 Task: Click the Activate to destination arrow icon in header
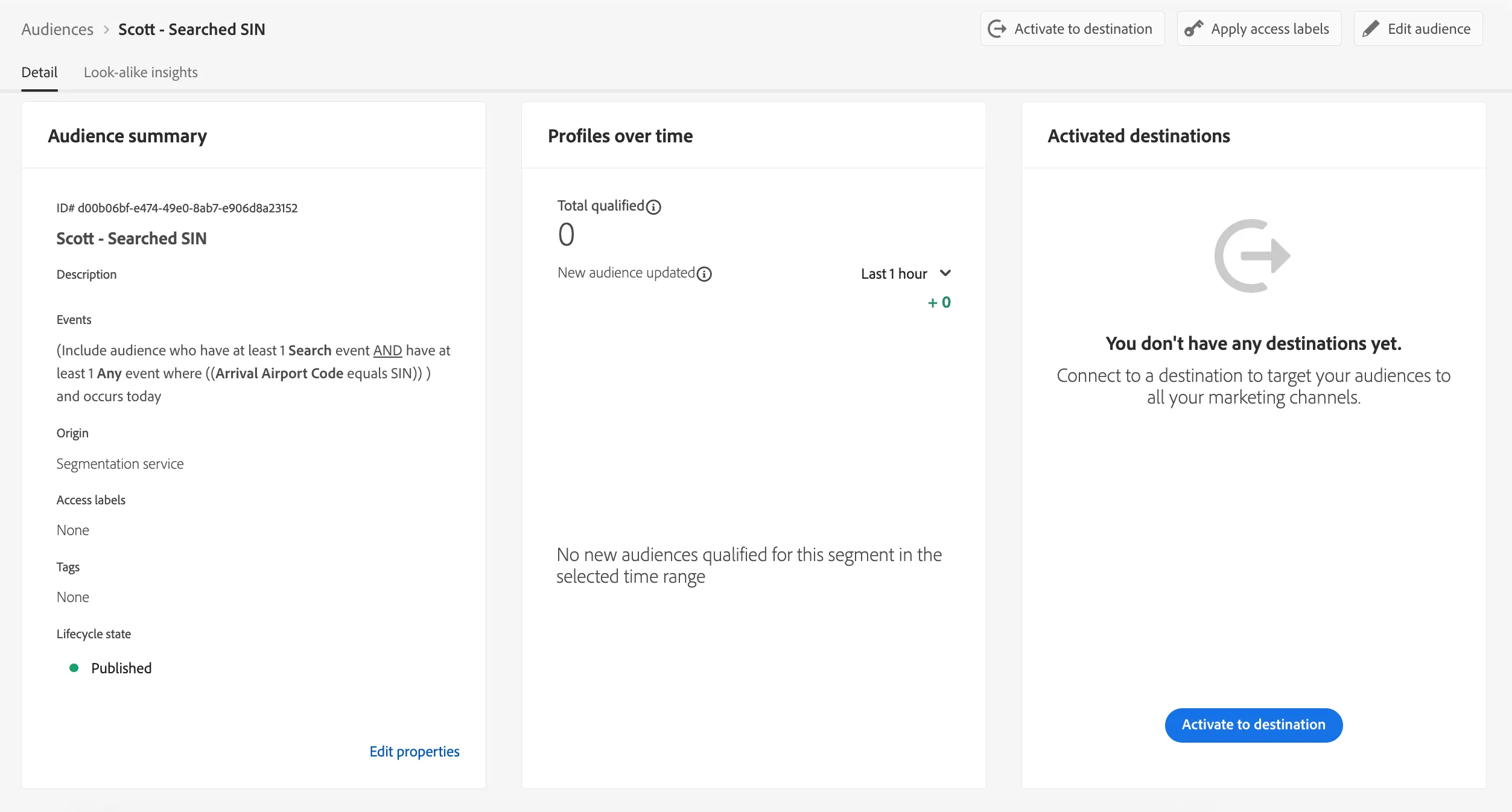[x=997, y=29]
